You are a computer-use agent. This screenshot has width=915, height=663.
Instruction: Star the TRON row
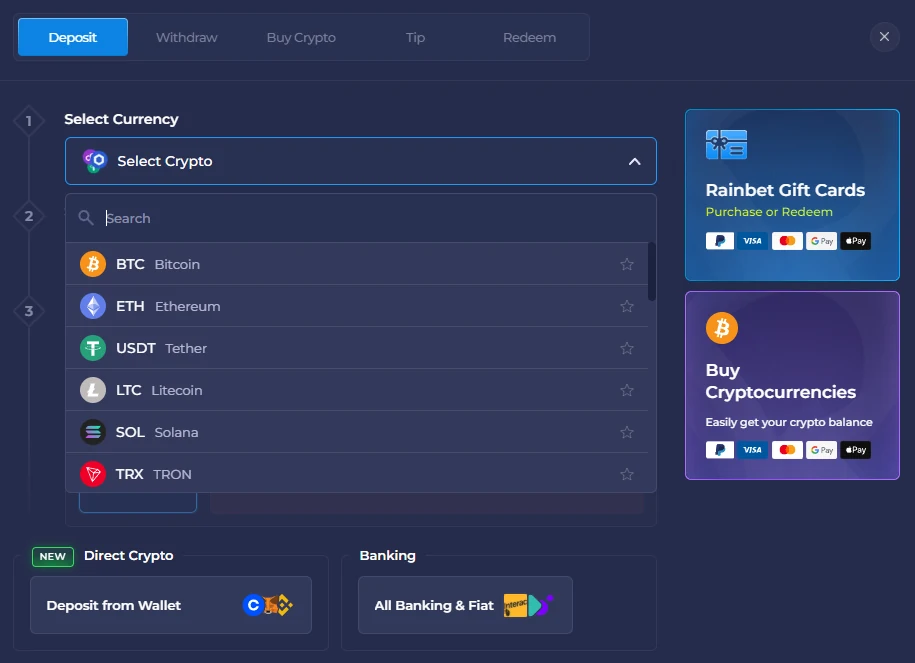pos(627,474)
